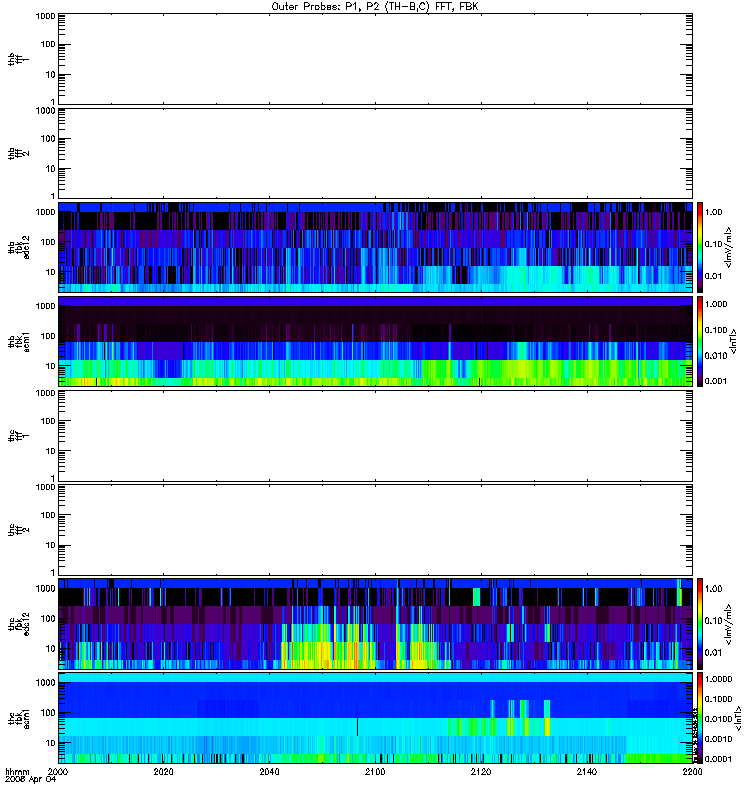
Task: Select the thc fbk edc12 colorbar
Action: pyautogui.click(x=700, y=623)
